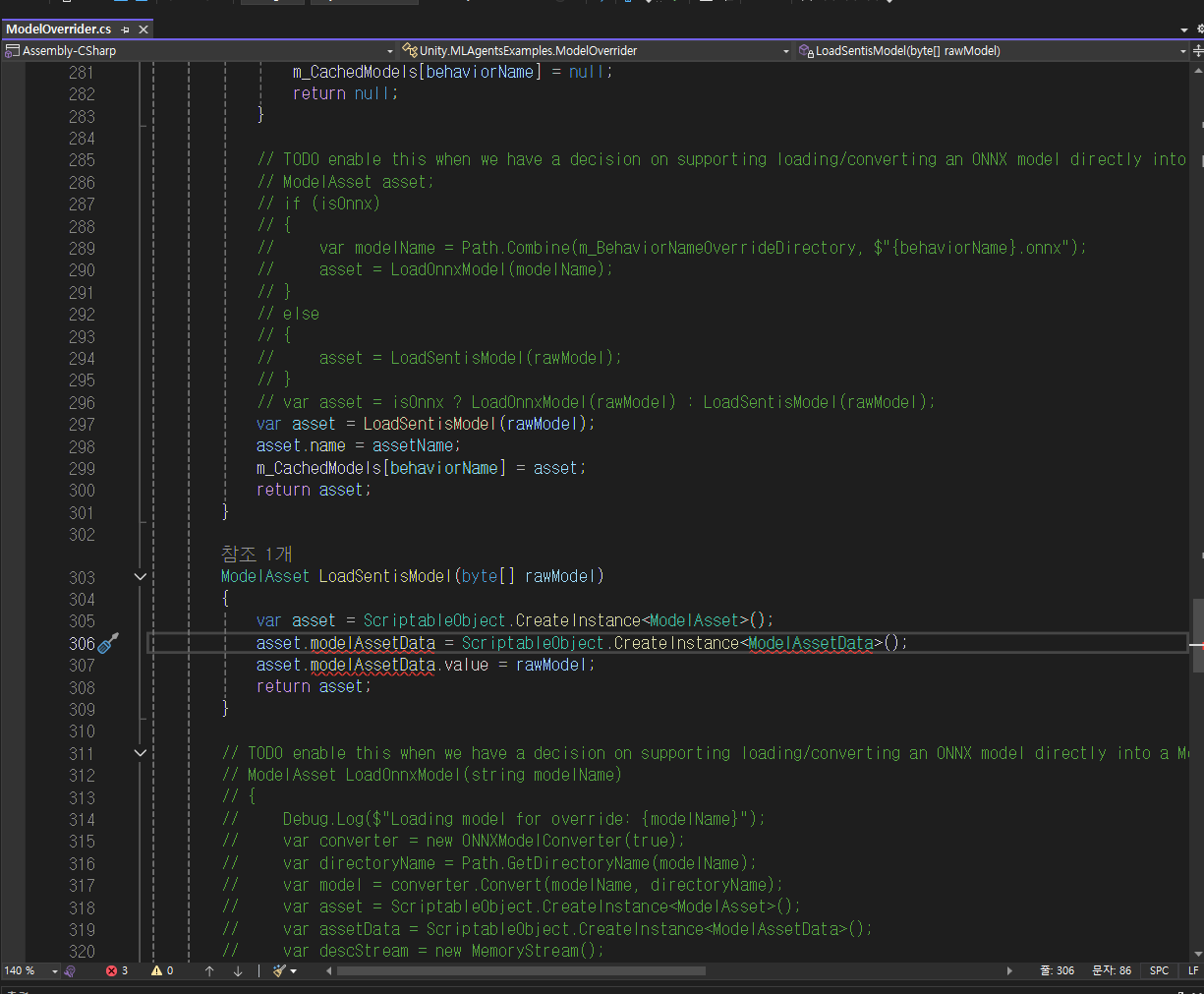This screenshot has height=994, width=1204.
Task: Toggle LF line ending setting
Action: (1193, 970)
